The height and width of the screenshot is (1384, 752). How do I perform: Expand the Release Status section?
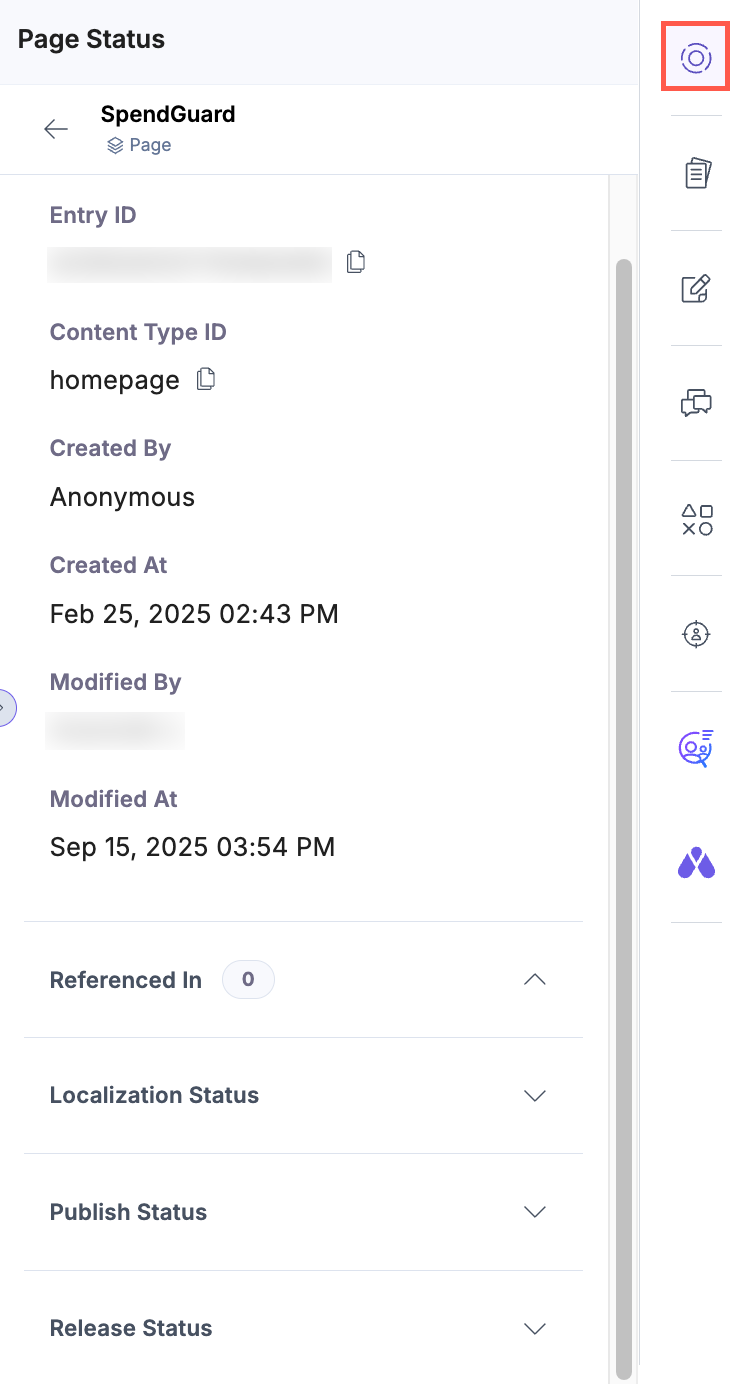coord(534,1328)
